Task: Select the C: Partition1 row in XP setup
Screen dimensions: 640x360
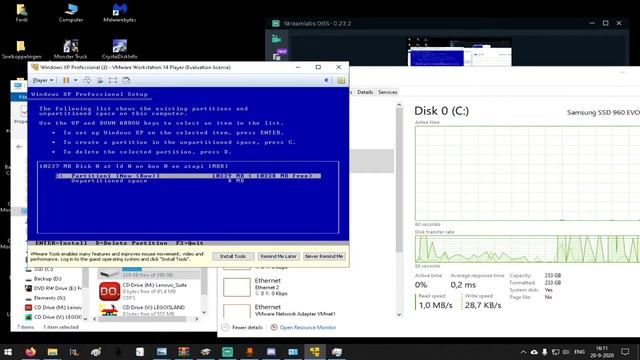Action: [188, 176]
